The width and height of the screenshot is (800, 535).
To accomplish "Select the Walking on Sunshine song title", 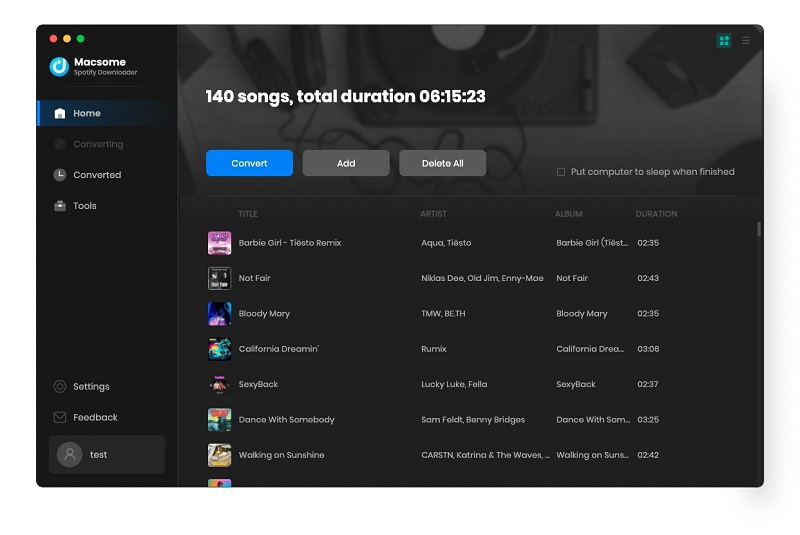I will (281, 455).
